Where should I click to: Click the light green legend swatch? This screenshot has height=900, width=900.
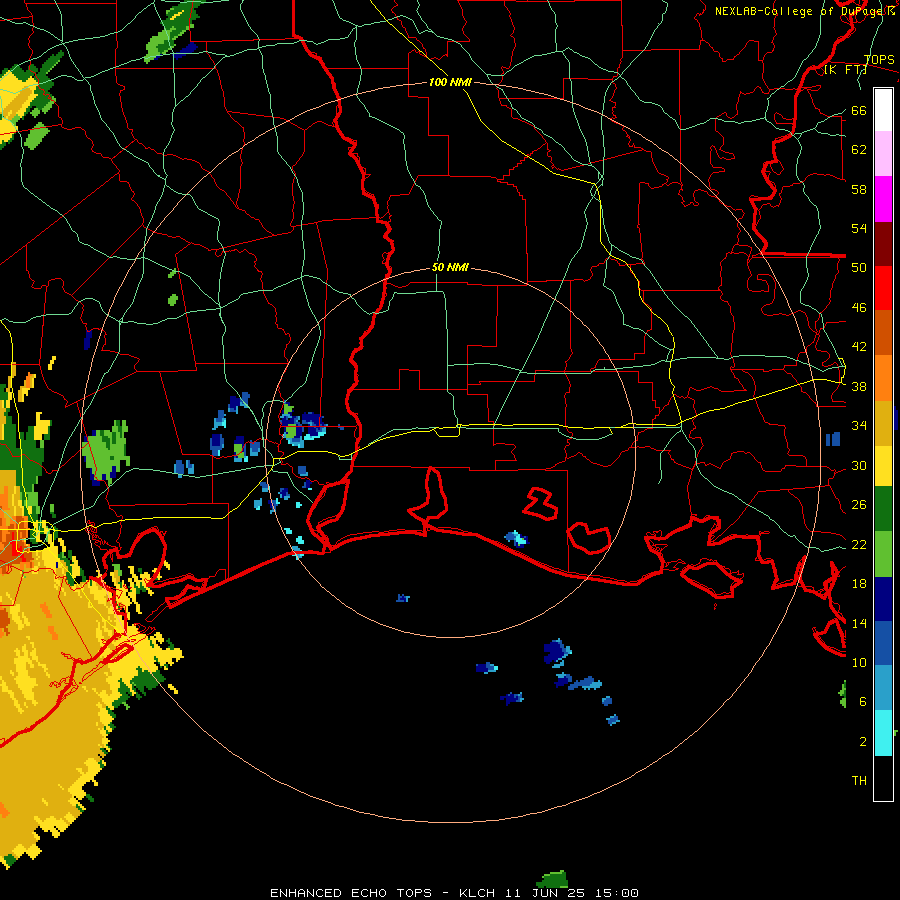point(883,554)
